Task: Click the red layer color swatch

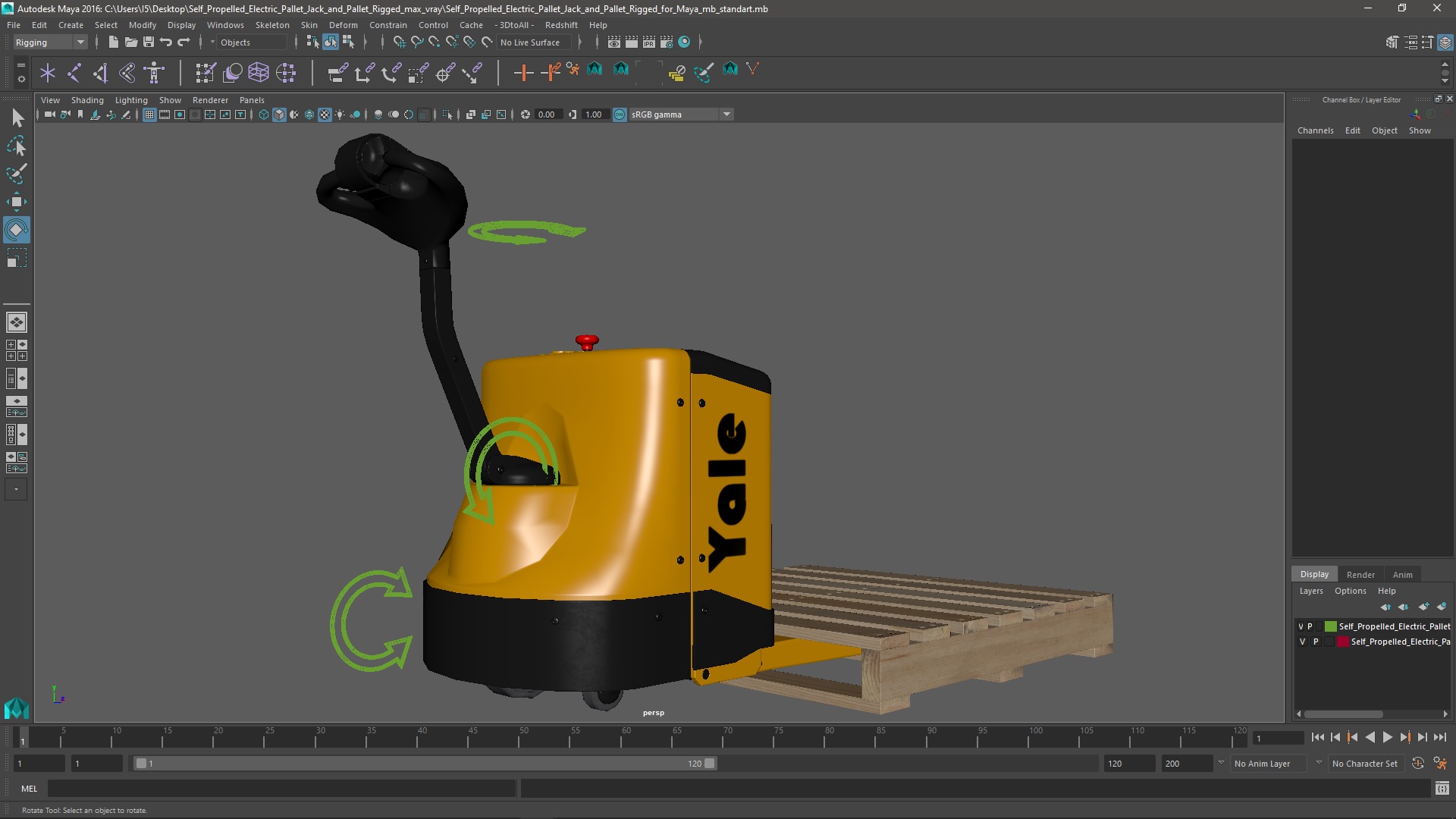Action: (x=1342, y=642)
